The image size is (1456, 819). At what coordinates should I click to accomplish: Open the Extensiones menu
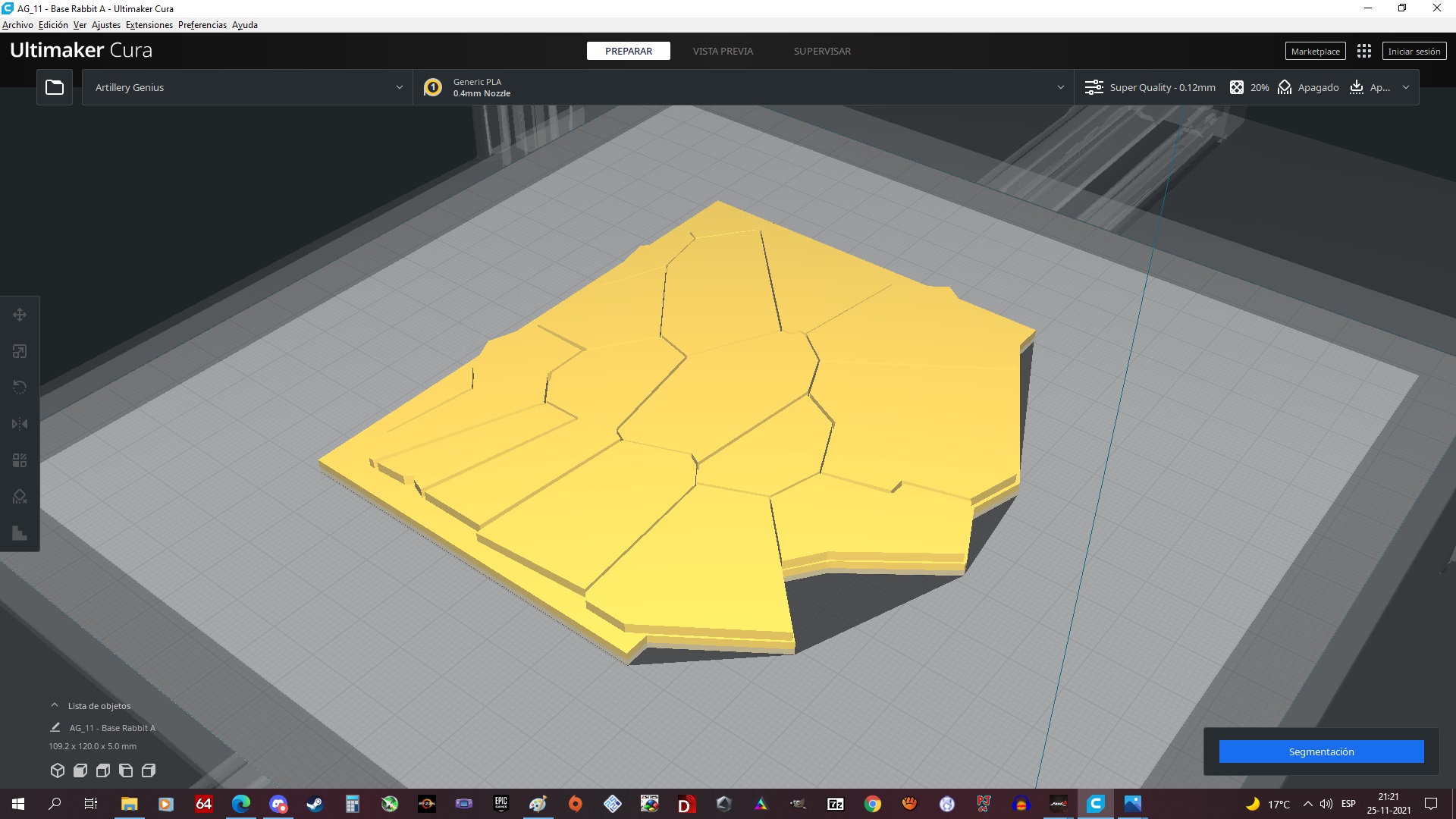coord(149,25)
